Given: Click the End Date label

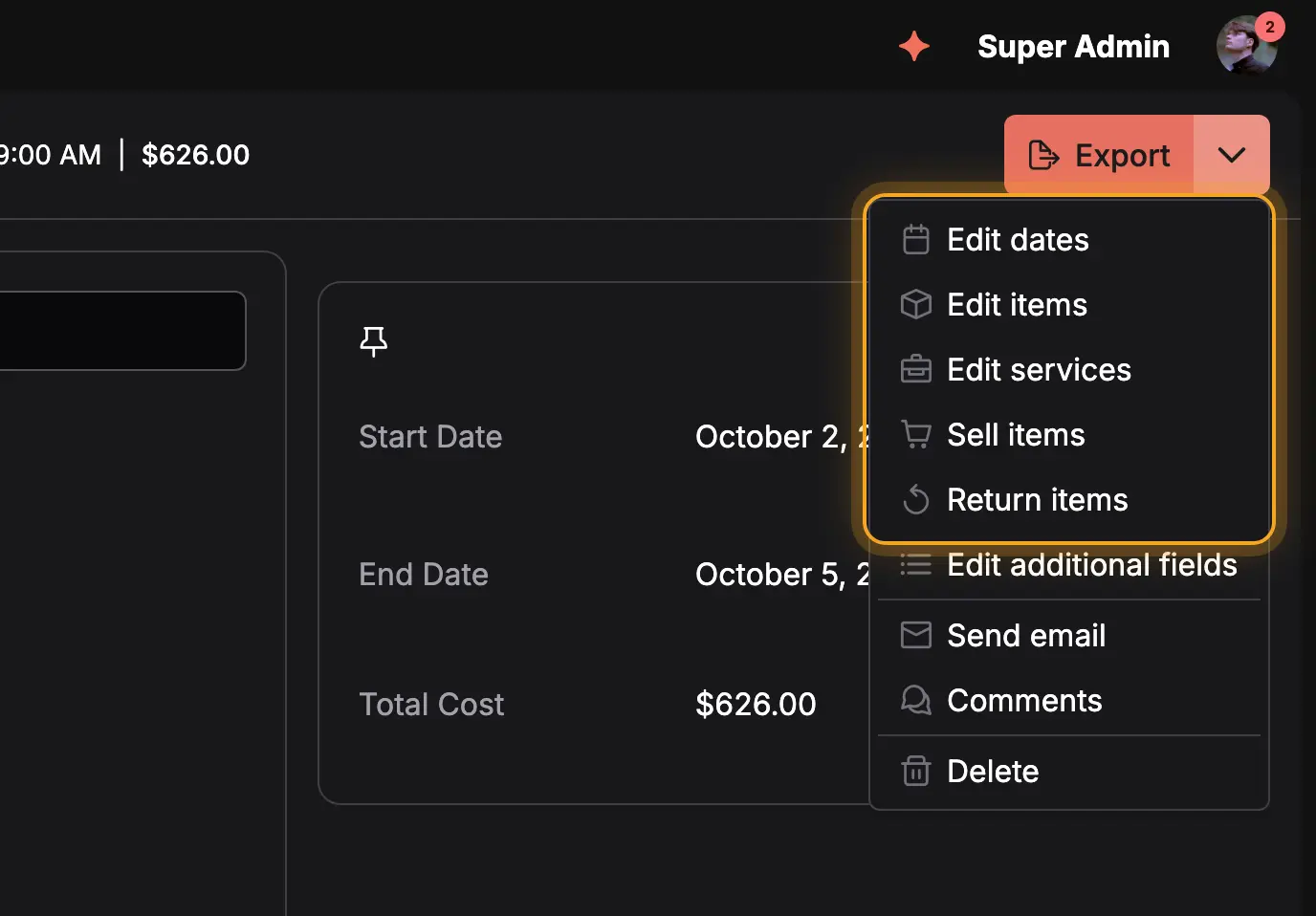Looking at the screenshot, I should coord(424,575).
